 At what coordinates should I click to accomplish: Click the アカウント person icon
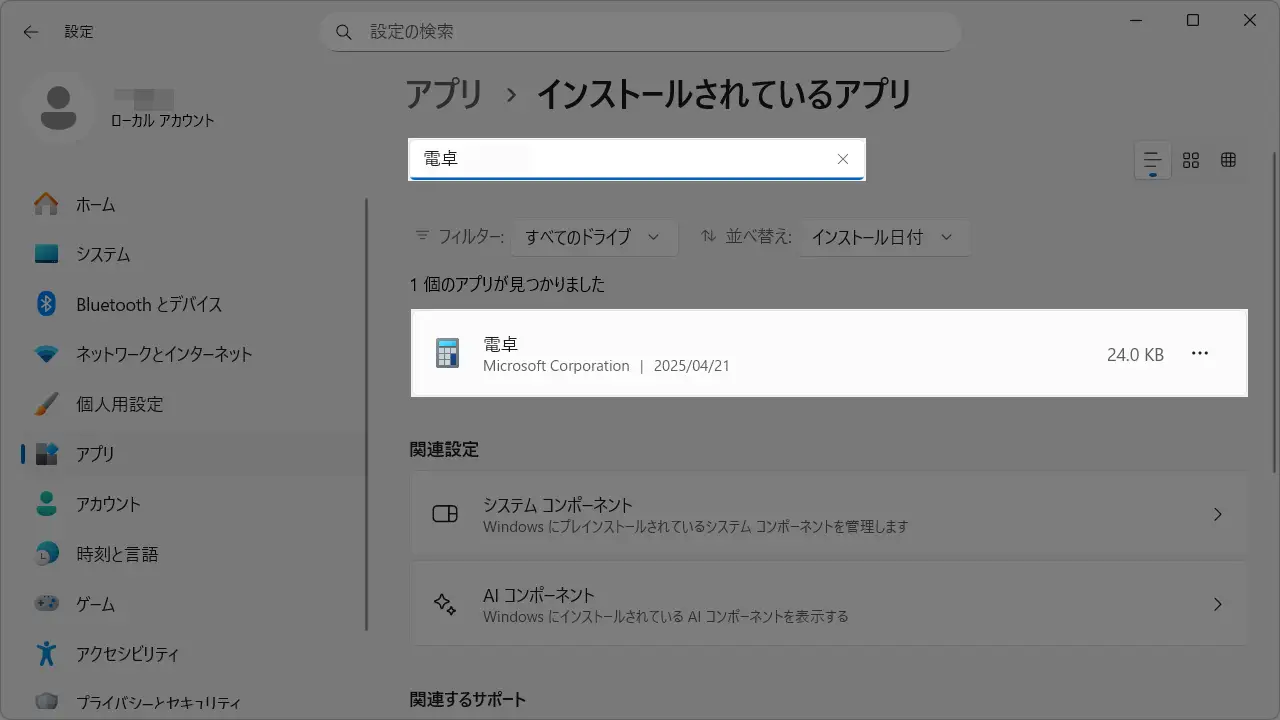click(x=46, y=503)
